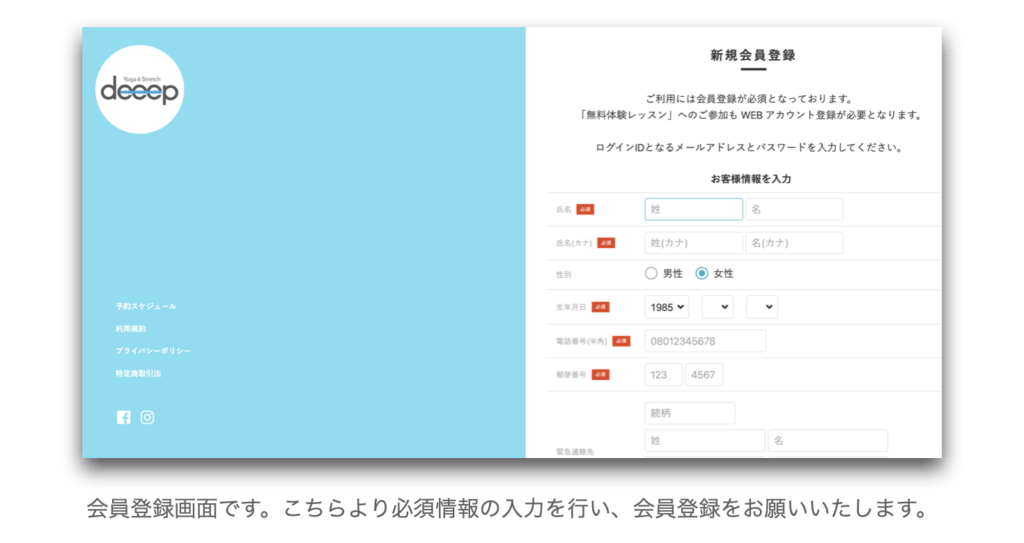Viewport: 1024px width, 543px height.
Task: Expand the birth year dropdown showing 1985
Action: point(667,307)
